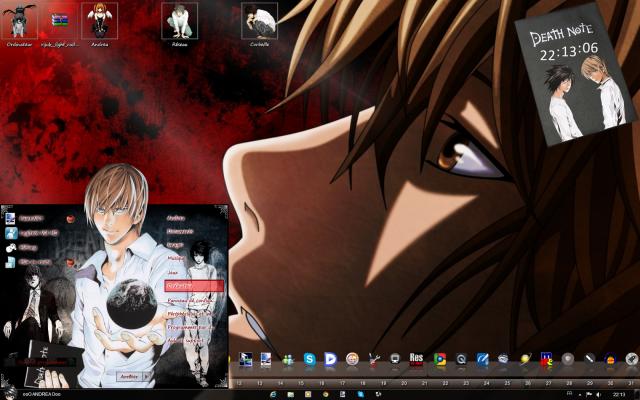The height and width of the screenshot is (400, 640).
Task: Click the Pac-Man style dock icon
Action: pos(546,359)
